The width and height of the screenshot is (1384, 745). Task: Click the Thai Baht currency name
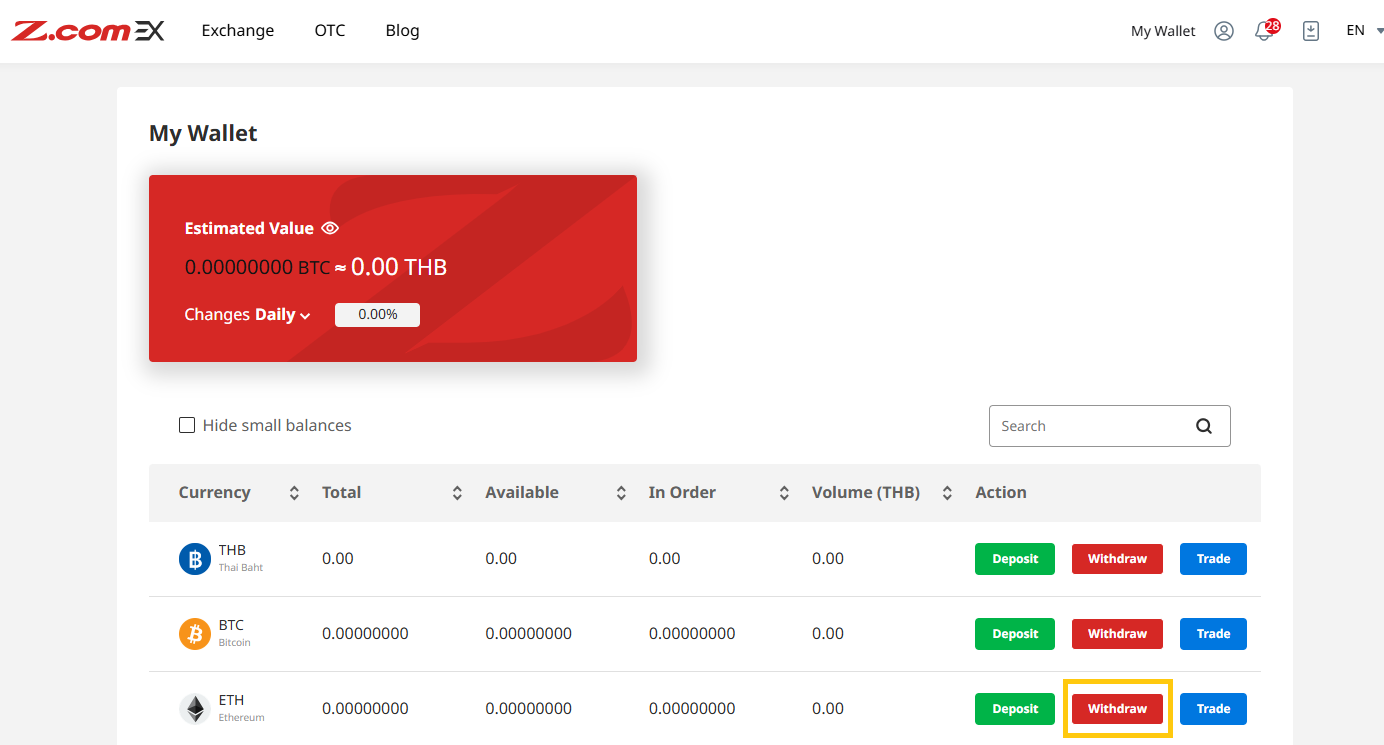point(241,568)
